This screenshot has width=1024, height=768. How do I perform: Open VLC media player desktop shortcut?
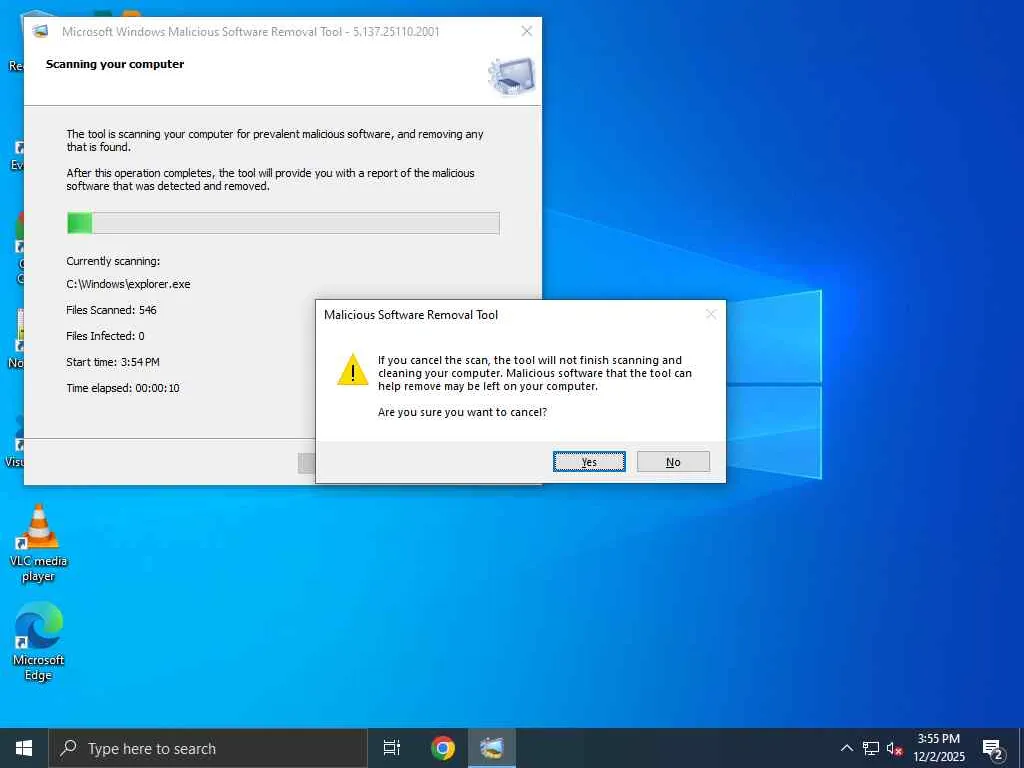pyautogui.click(x=39, y=543)
